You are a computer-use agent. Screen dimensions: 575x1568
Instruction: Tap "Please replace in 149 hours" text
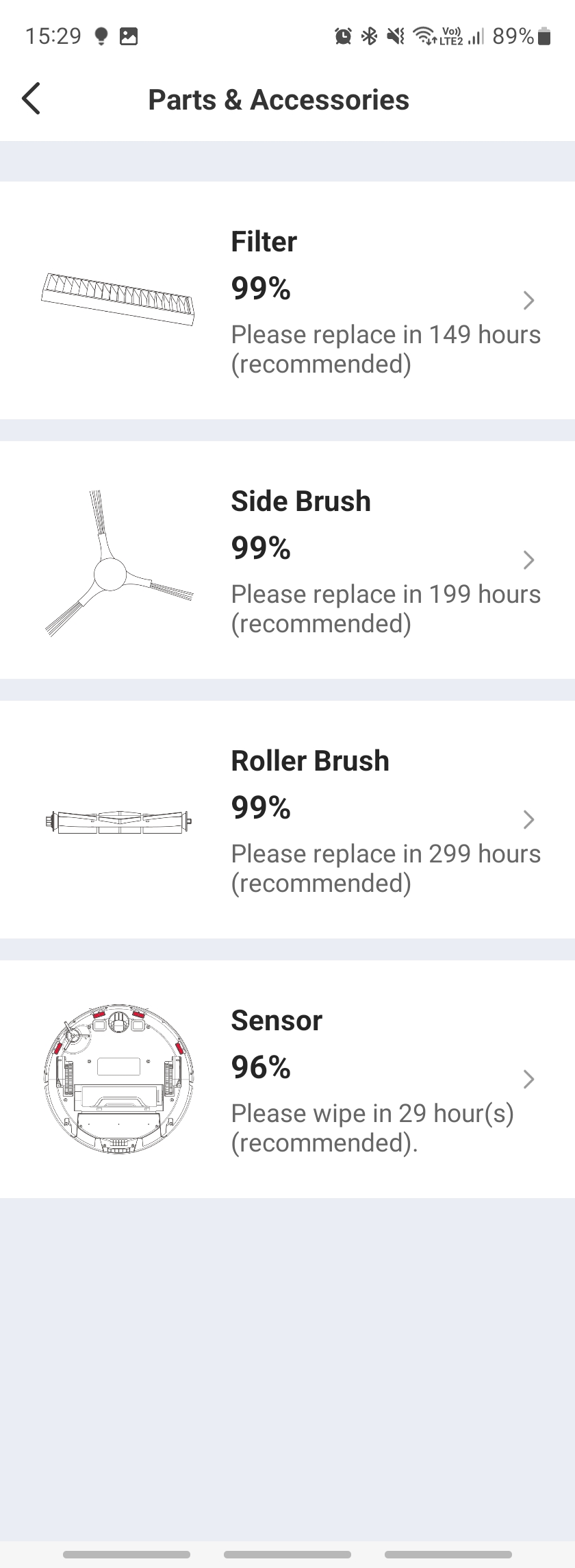pyautogui.click(x=386, y=334)
